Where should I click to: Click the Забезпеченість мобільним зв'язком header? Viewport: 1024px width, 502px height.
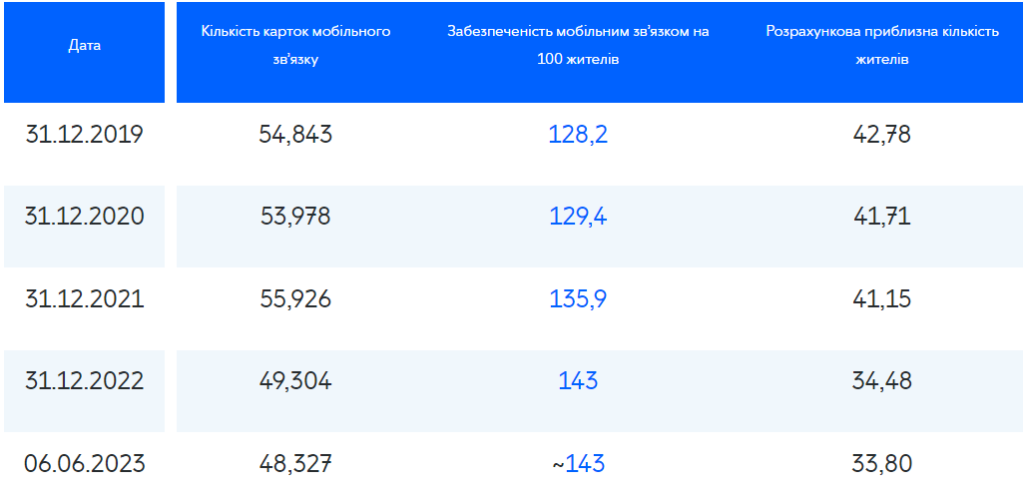coord(578,46)
